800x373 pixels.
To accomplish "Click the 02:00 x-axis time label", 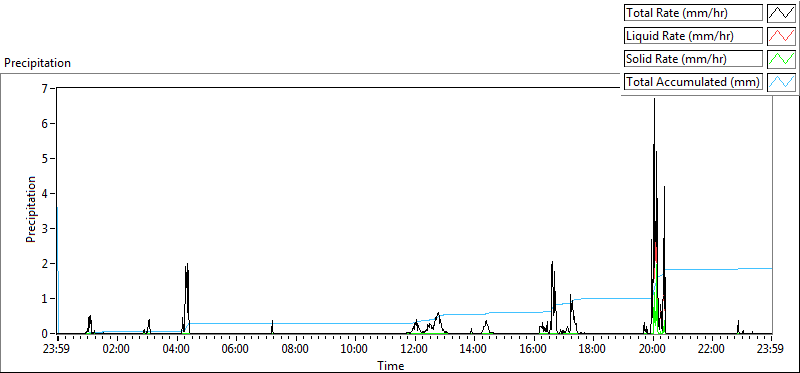I will [x=116, y=350].
